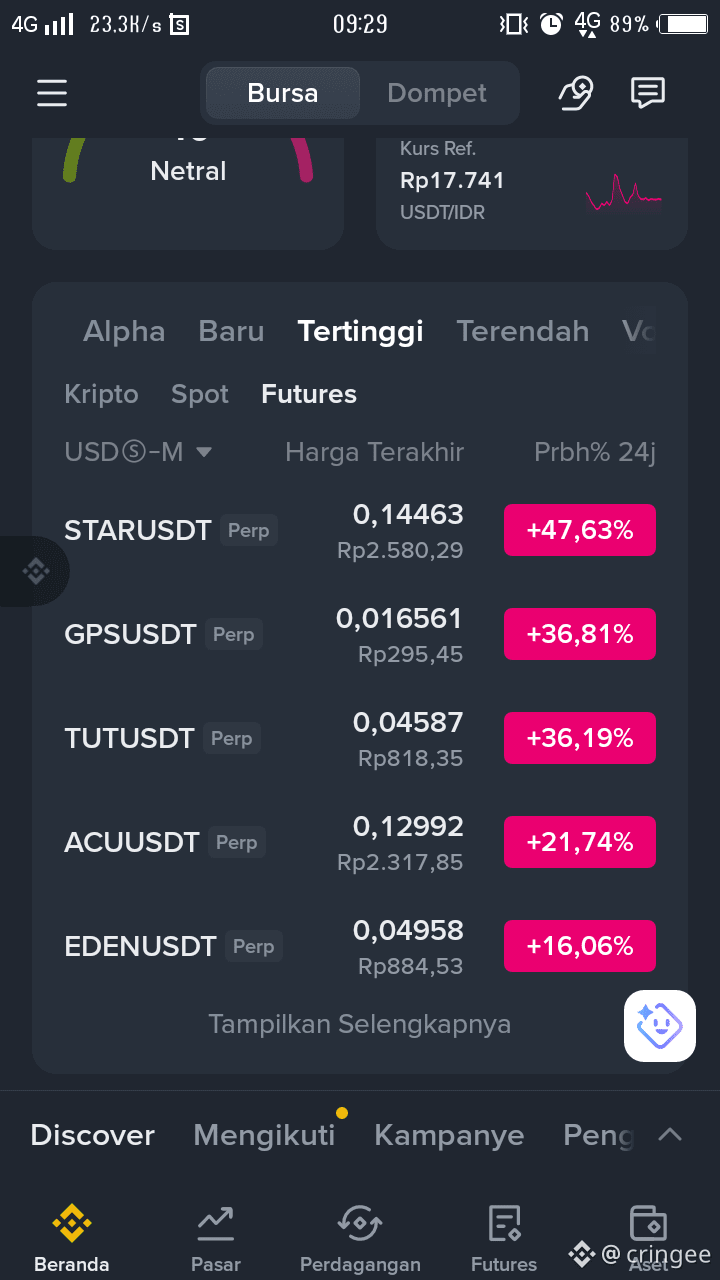Screen dimensions: 720x1280
Task: Tap Tampilkan Selengkapnya link
Action: 360,1024
